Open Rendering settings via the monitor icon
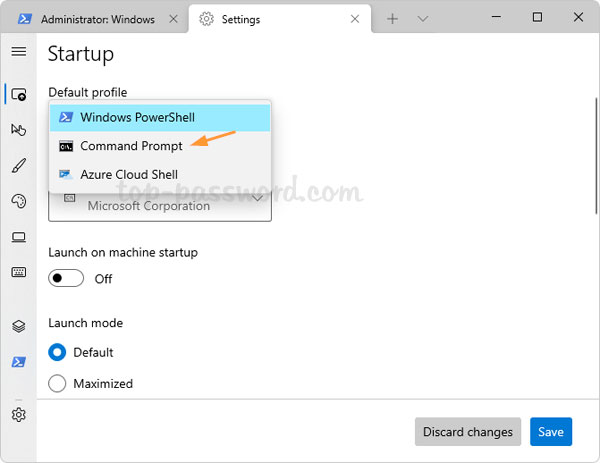The height and width of the screenshot is (463, 600). 18,237
